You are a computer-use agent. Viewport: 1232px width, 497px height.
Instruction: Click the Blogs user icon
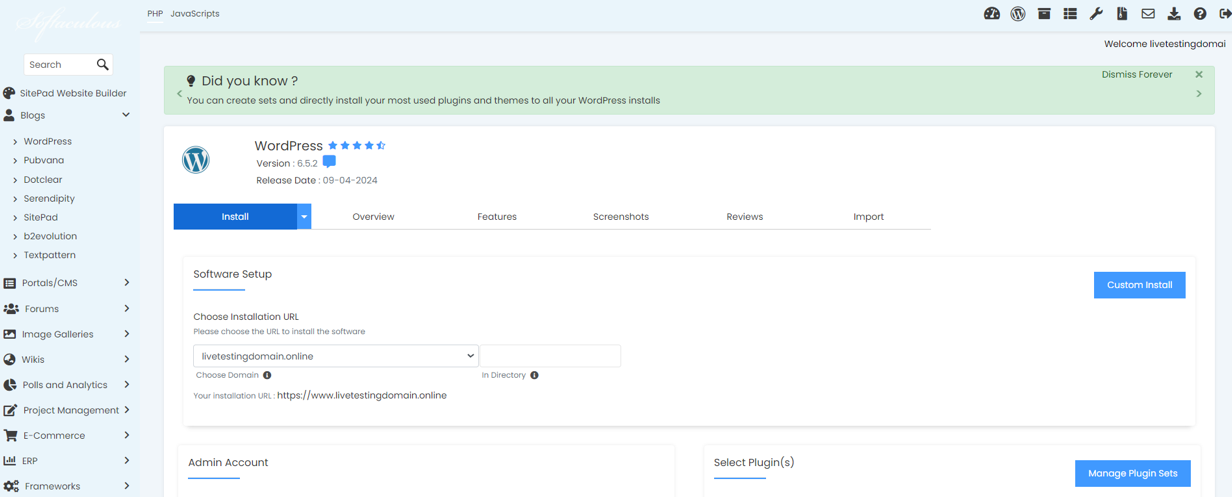[x=9, y=115]
